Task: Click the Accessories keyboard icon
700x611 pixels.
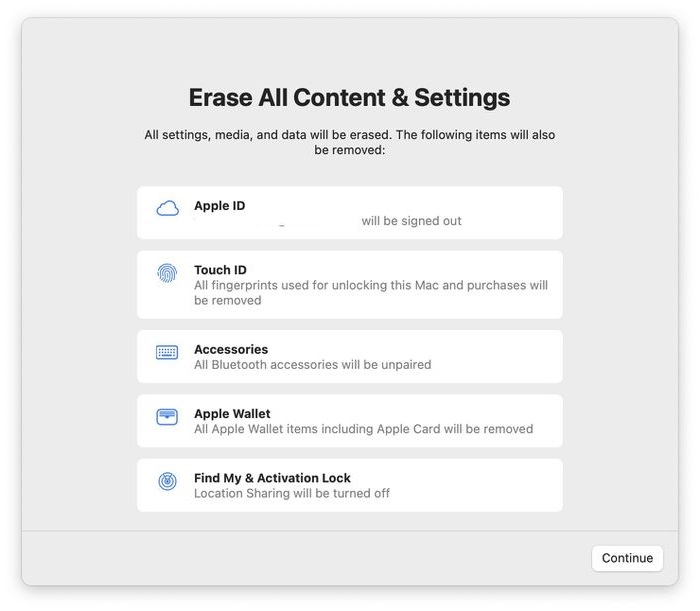Action: (167, 353)
